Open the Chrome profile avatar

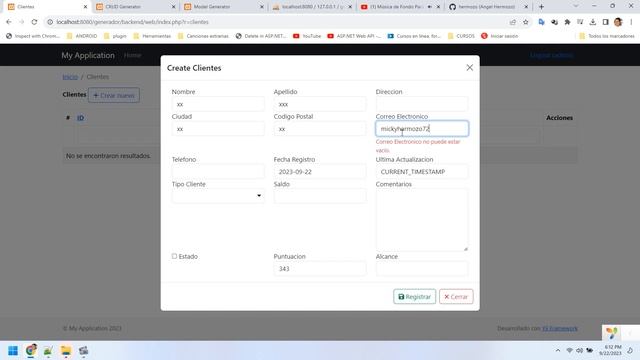pyautogui.click(x=618, y=22)
